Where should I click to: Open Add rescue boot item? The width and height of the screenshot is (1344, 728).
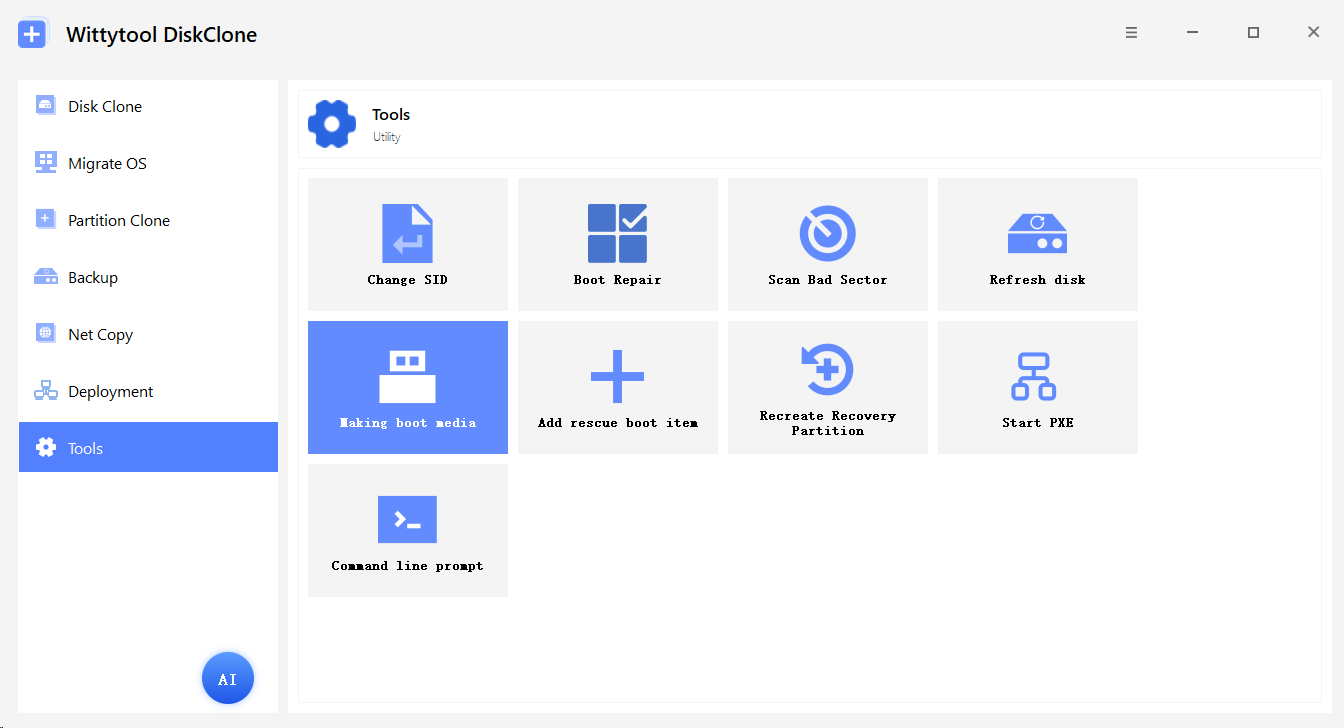618,387
